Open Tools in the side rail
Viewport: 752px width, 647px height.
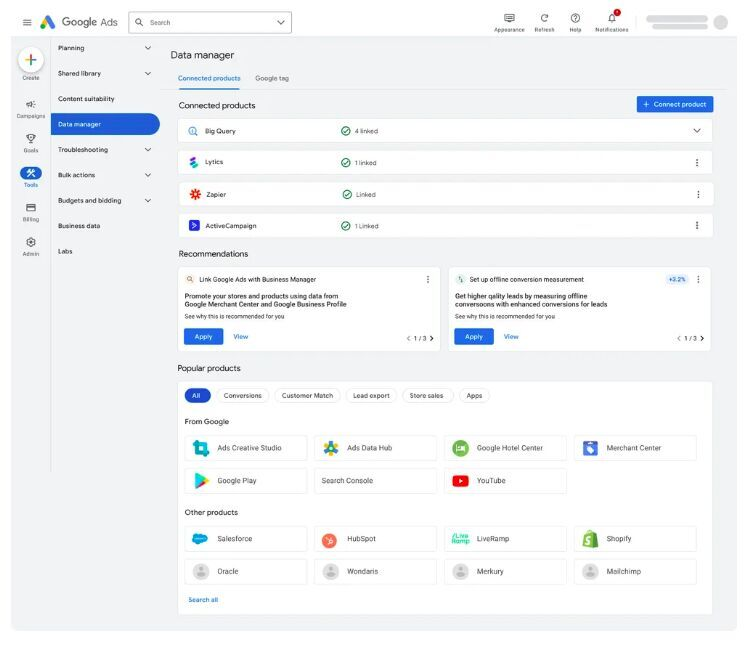click(31, 177)
